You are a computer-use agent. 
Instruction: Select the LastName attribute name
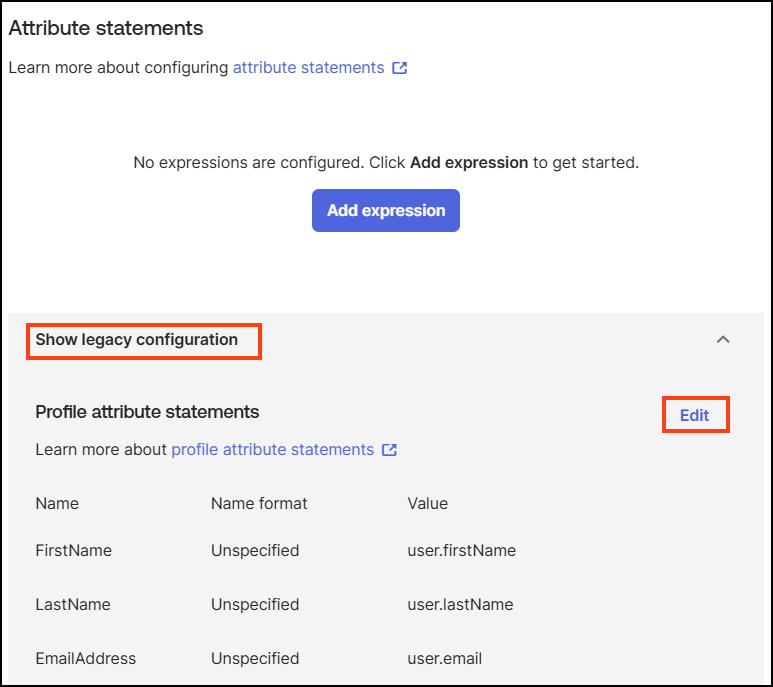(73, 604)
